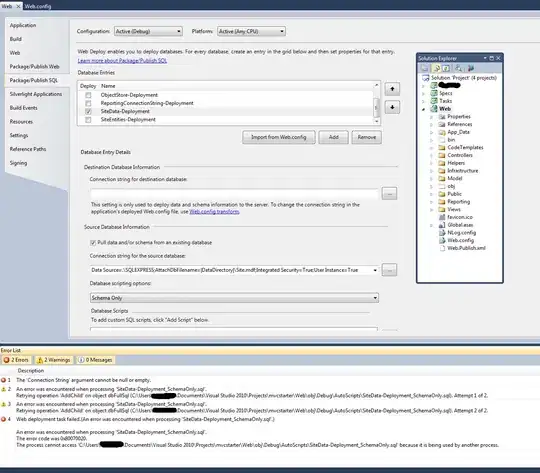Click the destination connection string input field
The height and width of the screenshot is (473, 540).
click(x=234, y=194)
